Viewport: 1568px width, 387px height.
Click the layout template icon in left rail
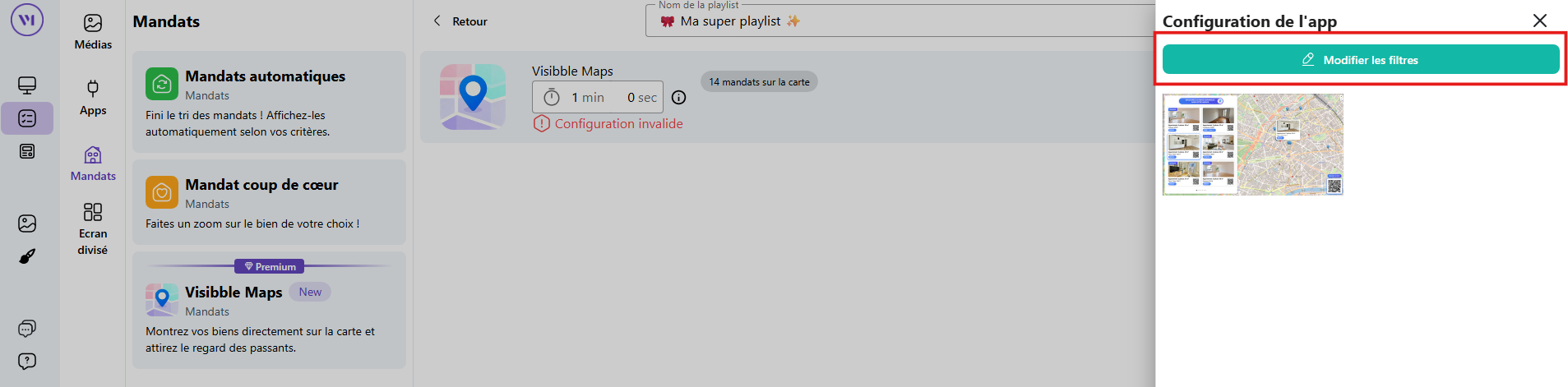click(27, 151)
